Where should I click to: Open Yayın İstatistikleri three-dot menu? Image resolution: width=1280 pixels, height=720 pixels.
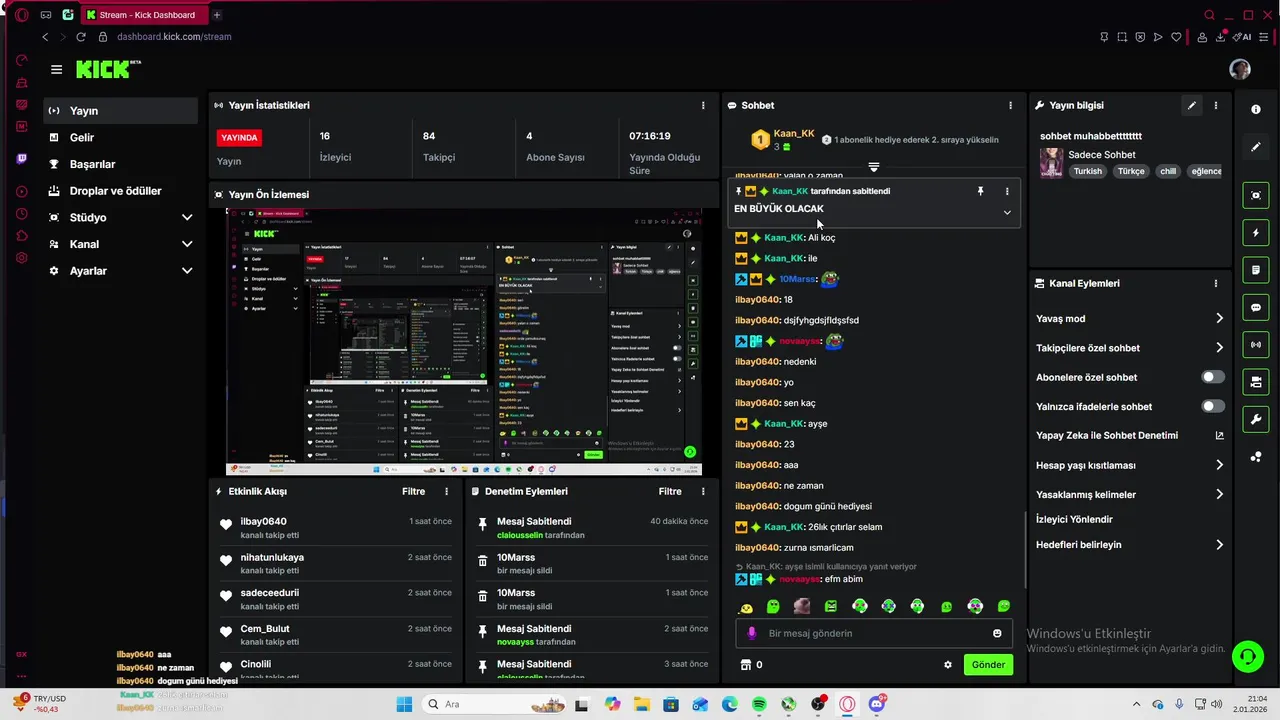pos(703,105)
